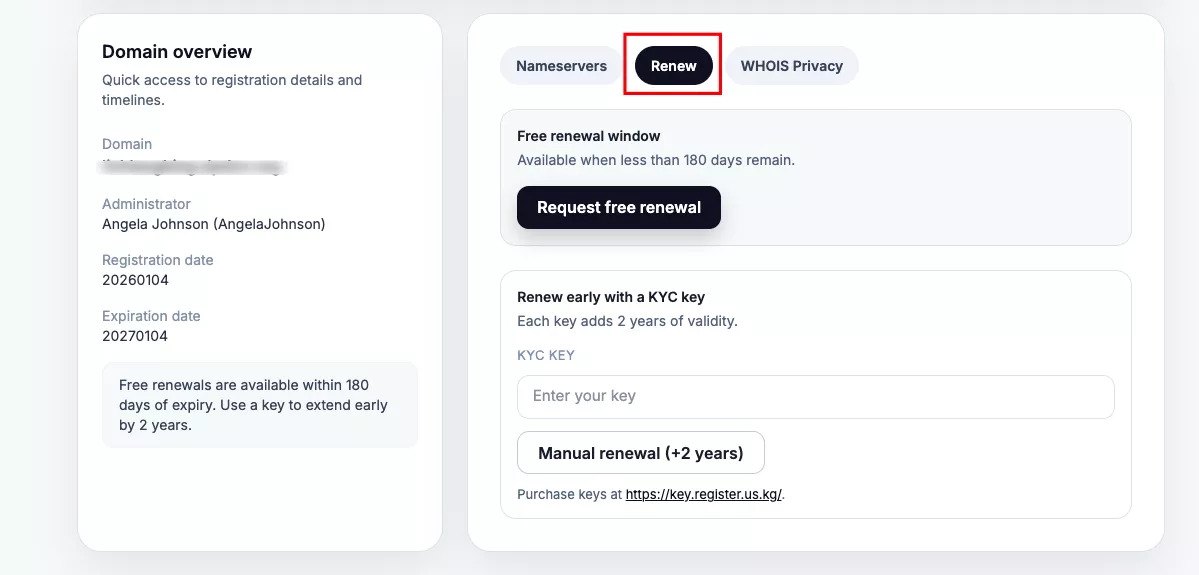
Task: Focus the Enter your key field
Action: point(815,396)
